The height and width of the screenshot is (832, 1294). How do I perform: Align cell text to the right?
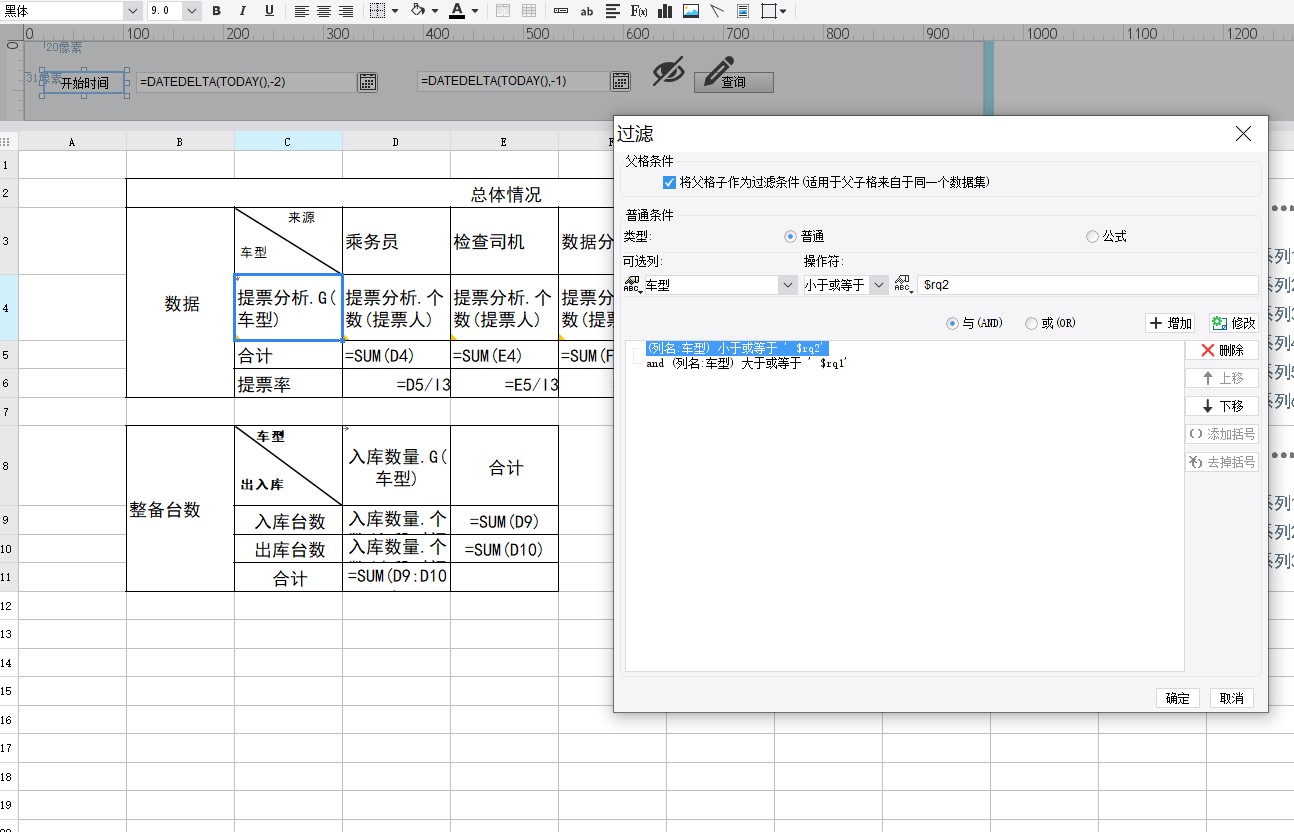click(x=346, y=11)
